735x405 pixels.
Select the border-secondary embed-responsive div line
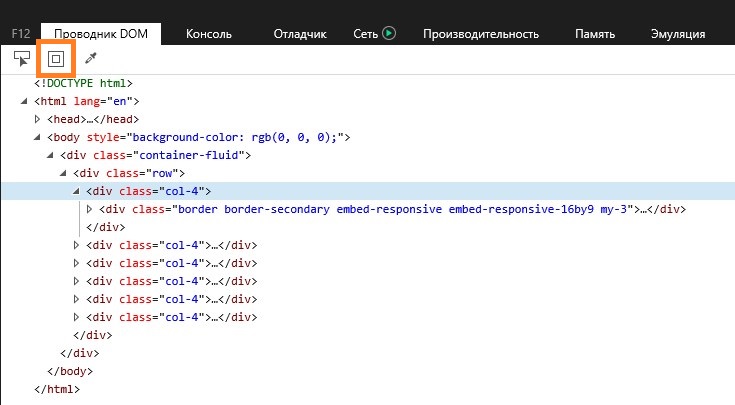[392, 209]
